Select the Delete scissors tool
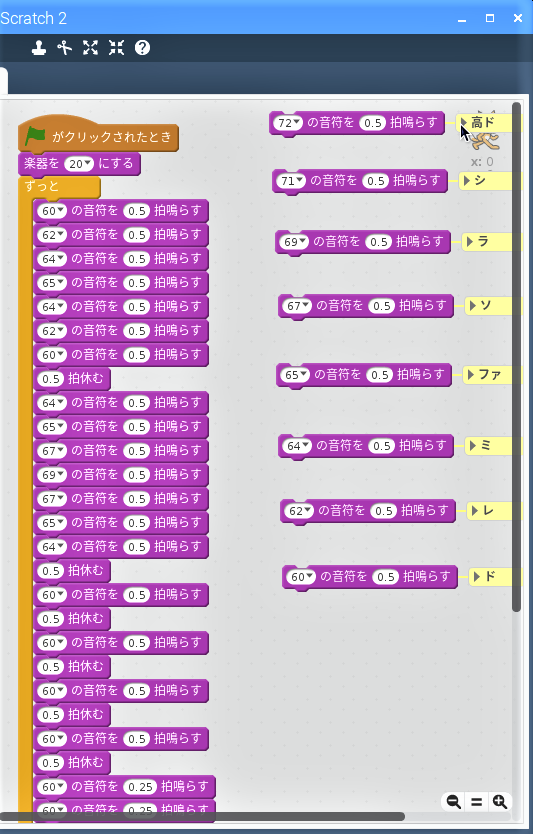The image size is (533, 834). (64, 48)
